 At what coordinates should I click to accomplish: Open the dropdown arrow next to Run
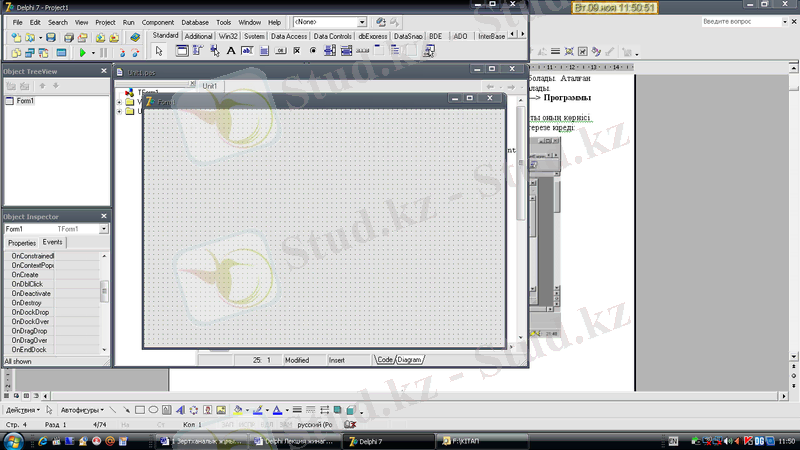(93, 53)
